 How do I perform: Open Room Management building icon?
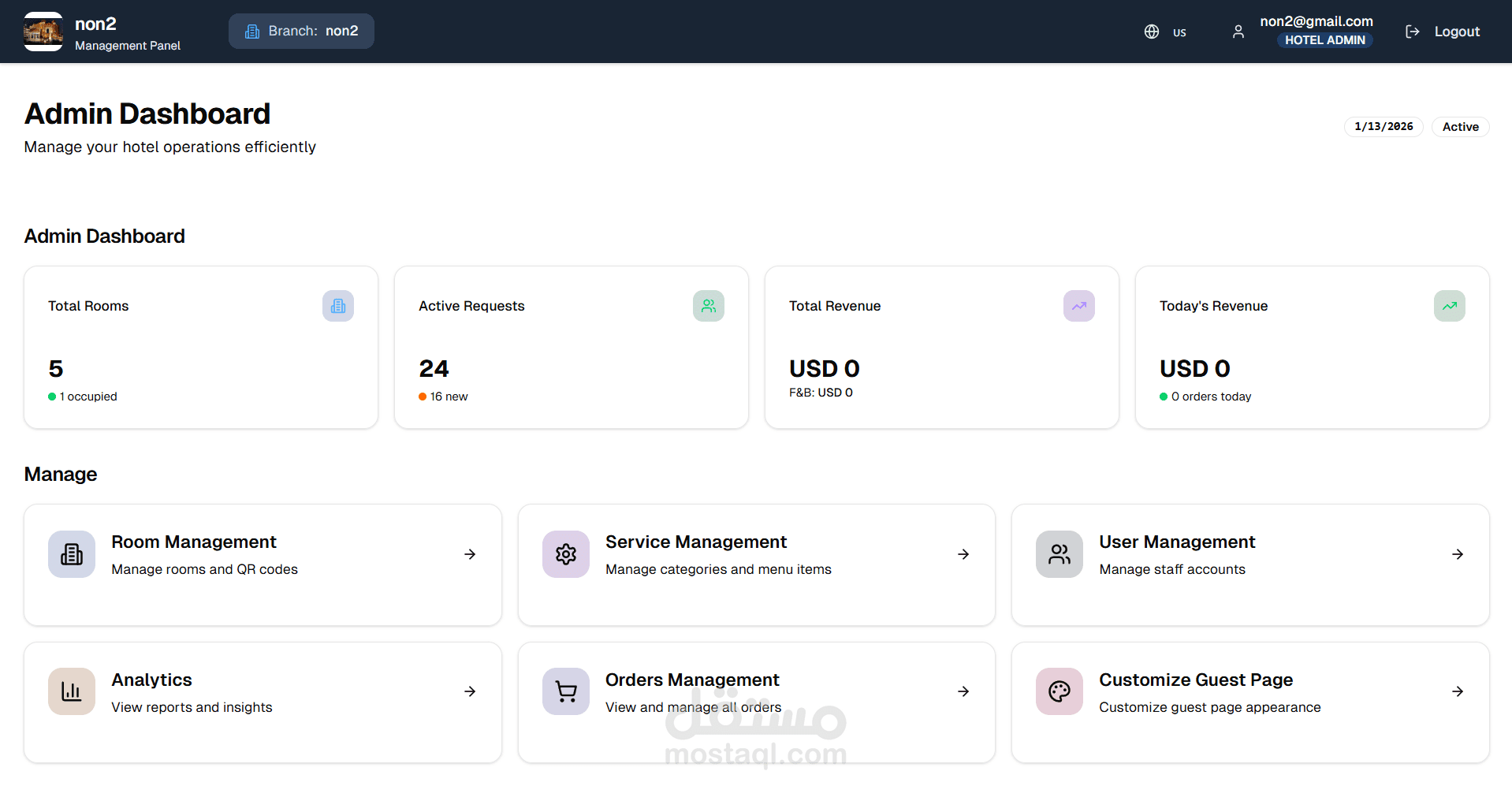[x=72, y=554]
